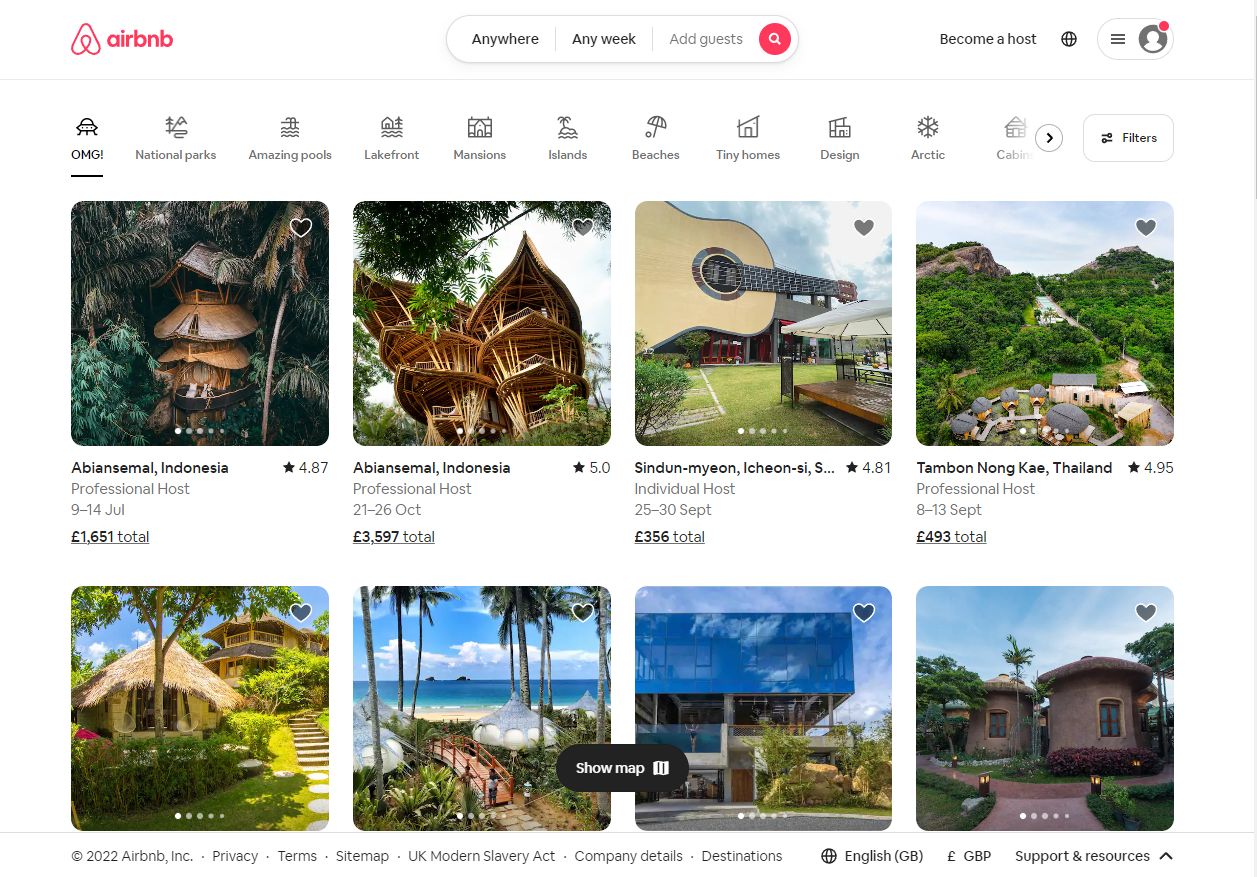
Task: Open the Filters dialog
Action: click(x=1128, y=138)
